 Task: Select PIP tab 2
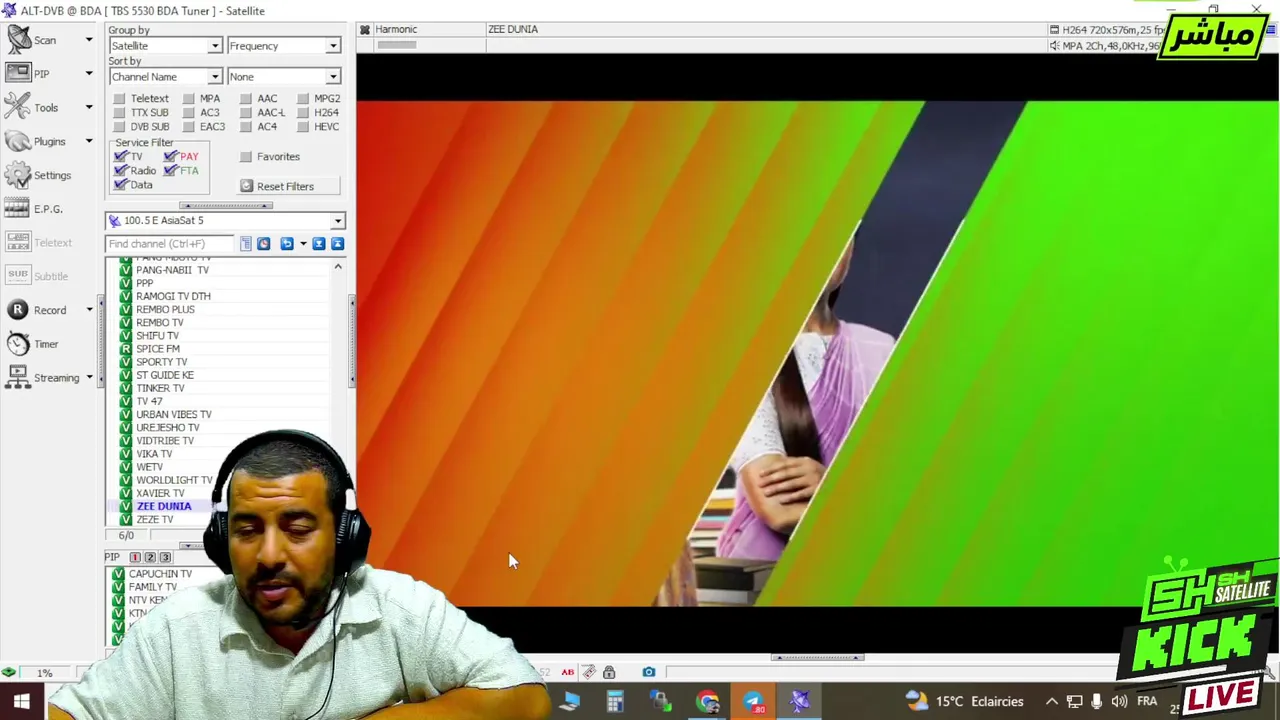pyautogui.click(x=150, y=558)
